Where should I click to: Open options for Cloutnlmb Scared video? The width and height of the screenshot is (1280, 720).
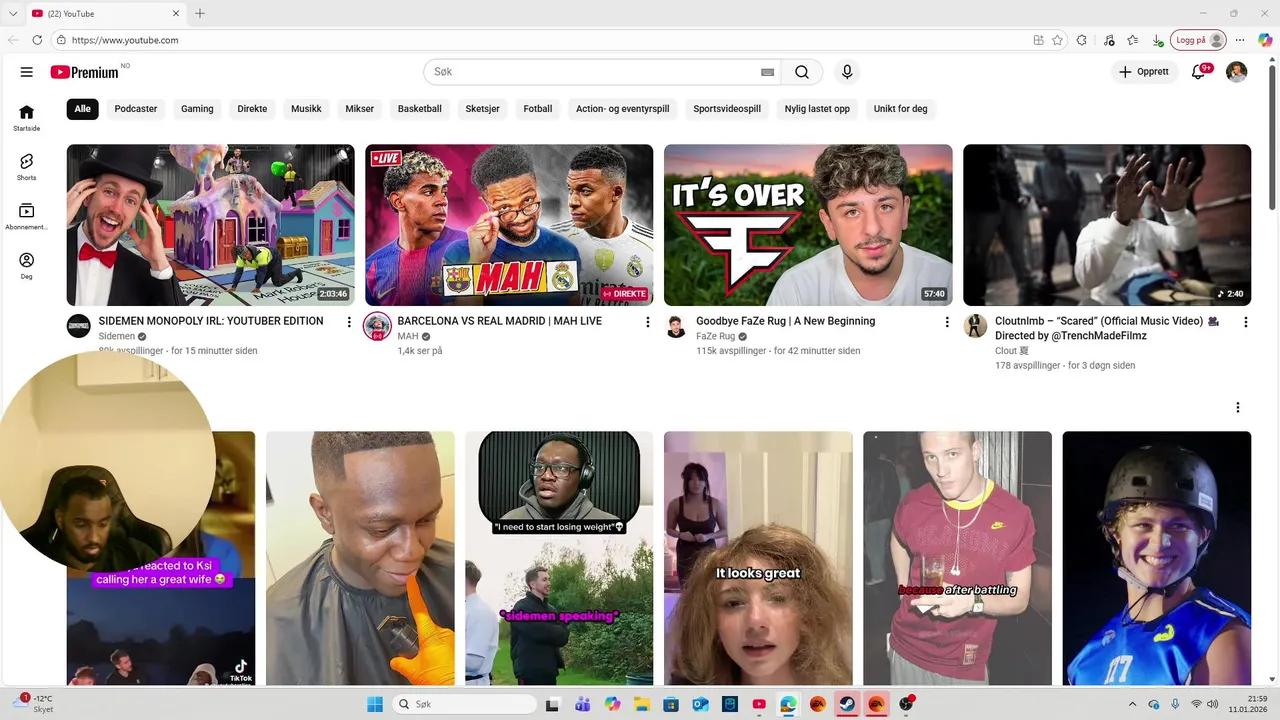(1246, 322)
